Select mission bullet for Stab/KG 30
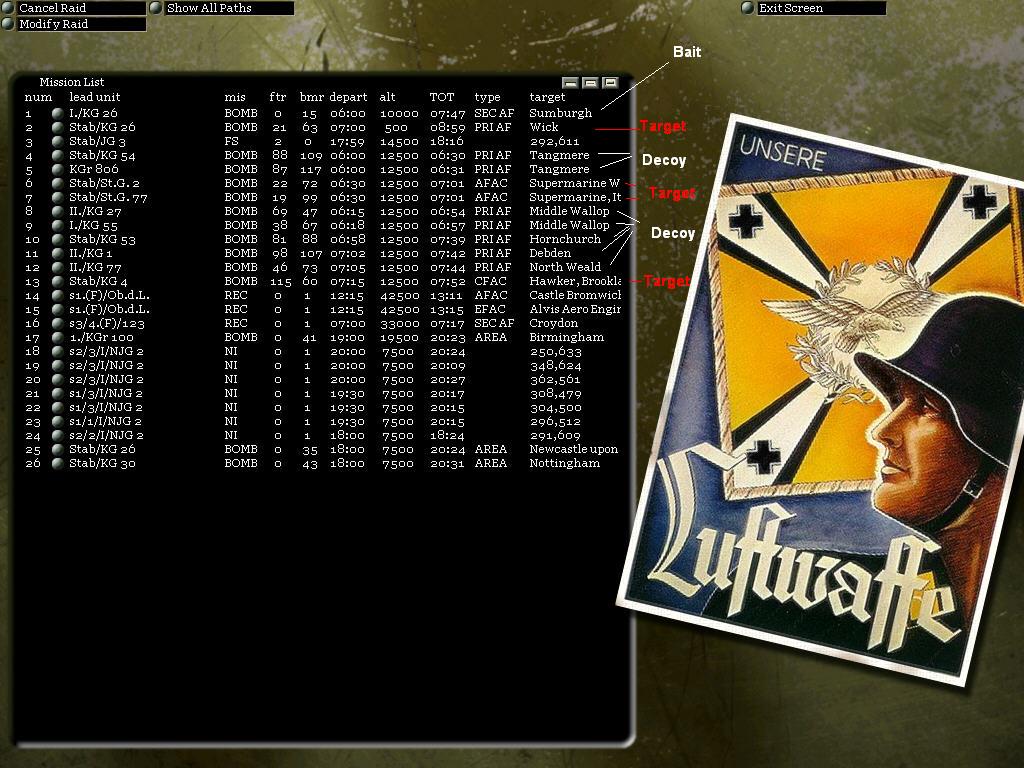 tap(57, 464)
